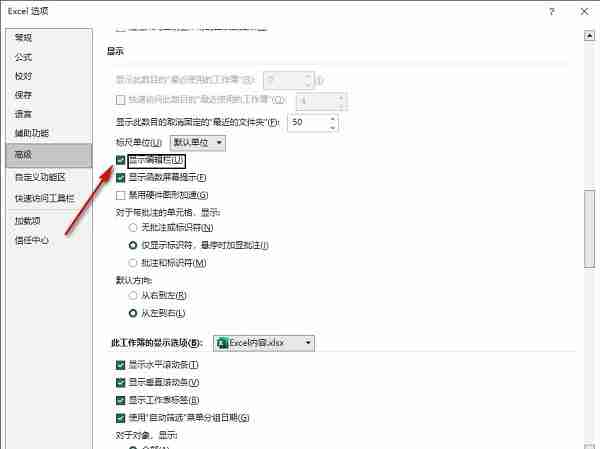Click the vertical scrollbar thumb
600x449 pixels.
click(x=589, y=229)
